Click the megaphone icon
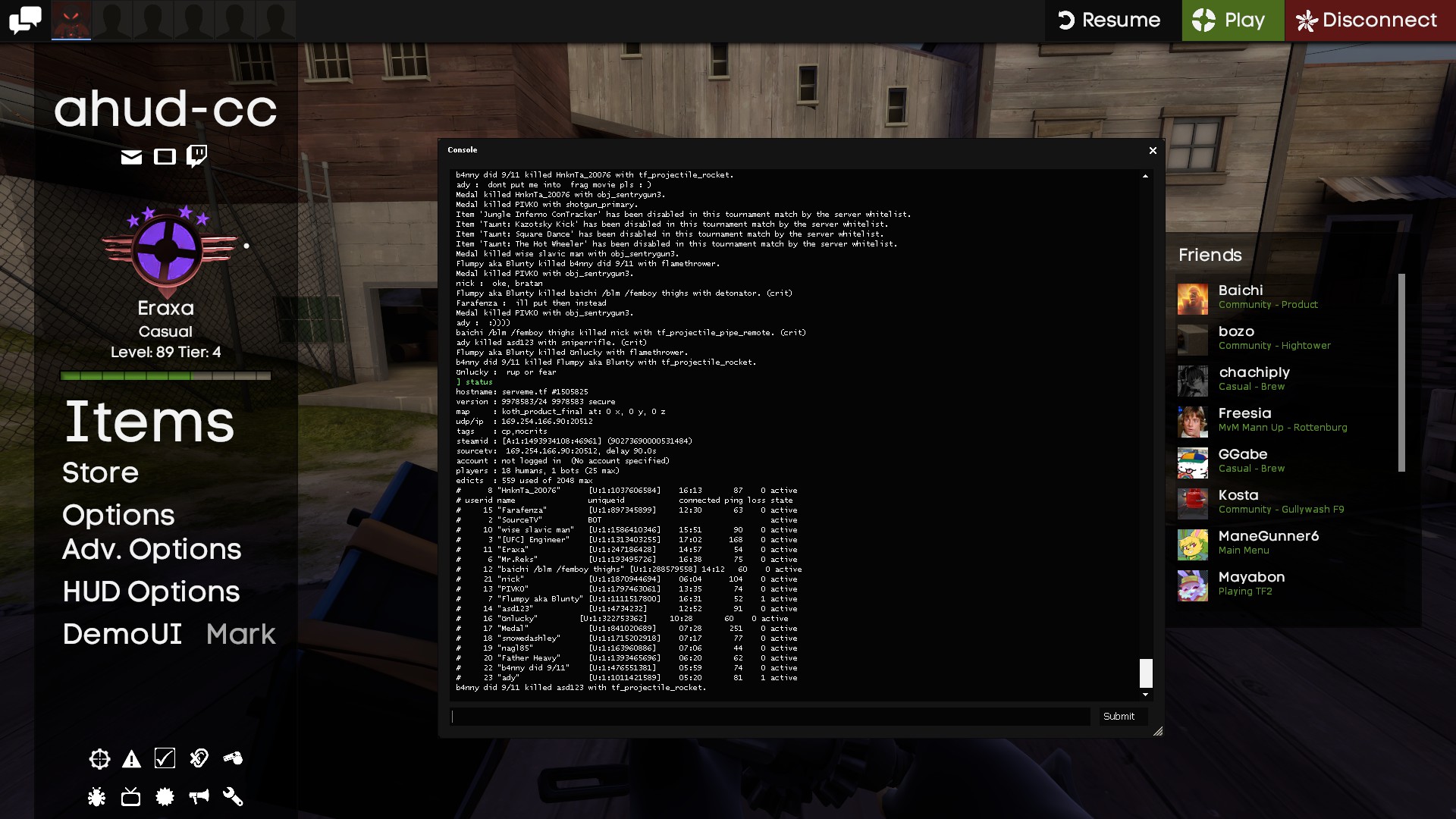Screen dimensions: 1456x819 [x=199, y=796]
